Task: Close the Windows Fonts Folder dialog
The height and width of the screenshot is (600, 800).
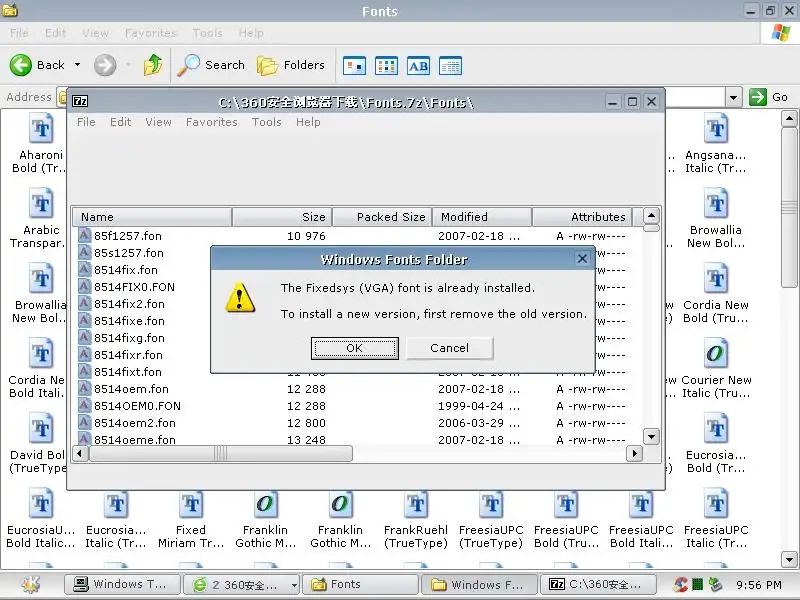Action: click(x=582, y=259)
